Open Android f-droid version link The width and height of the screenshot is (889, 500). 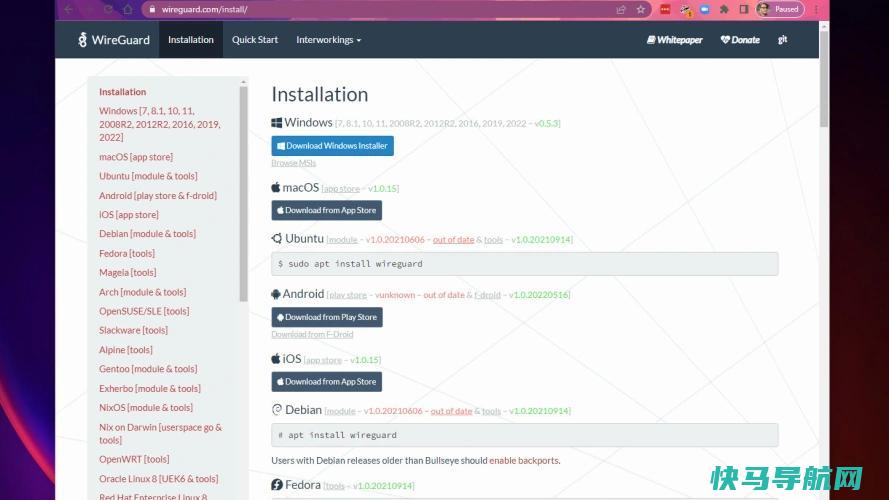(x=488, y=295)
